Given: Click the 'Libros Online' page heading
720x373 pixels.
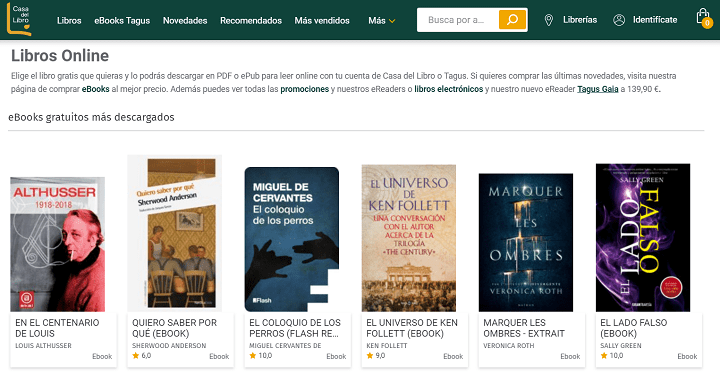Looking at the screenshot, I should [60, 56].
